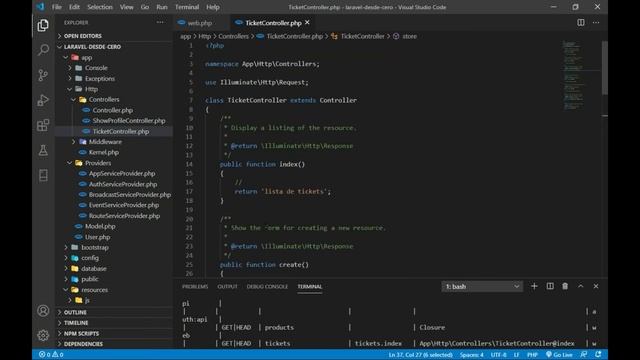Screen dimensions: 640x360
Task: Open the Accounts icon in activity bar
Action: [x=43, y=311]
